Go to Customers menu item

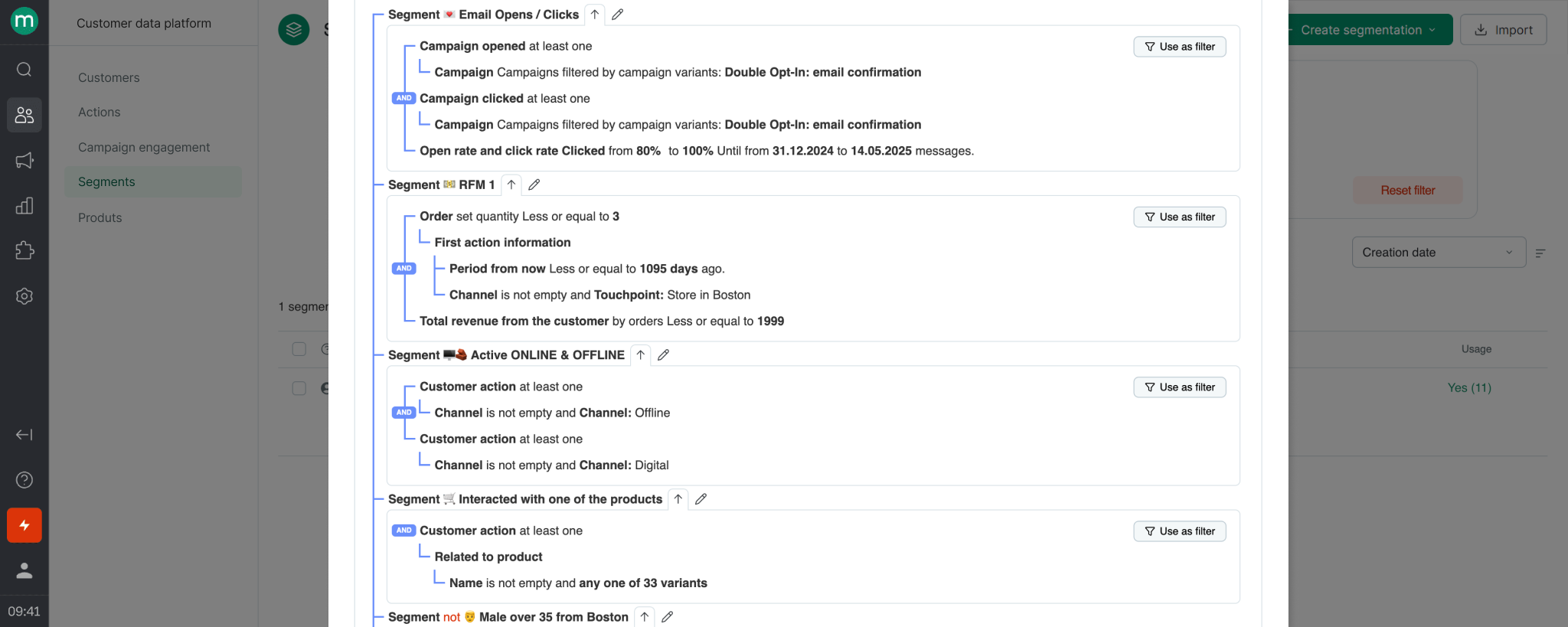tap(109, 77)
